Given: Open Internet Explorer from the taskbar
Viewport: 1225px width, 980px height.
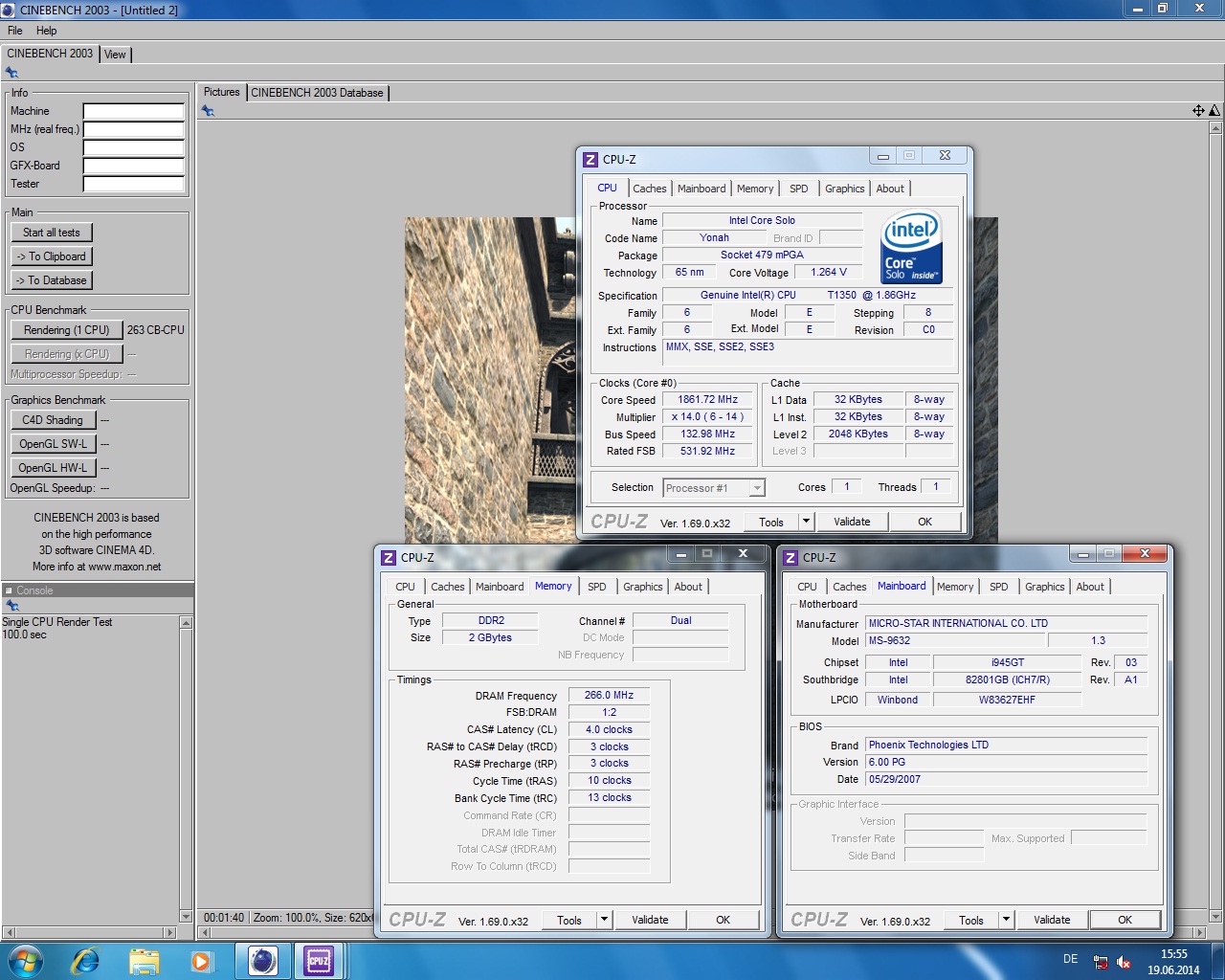Looking at the screenshot, I should [86, 960].
